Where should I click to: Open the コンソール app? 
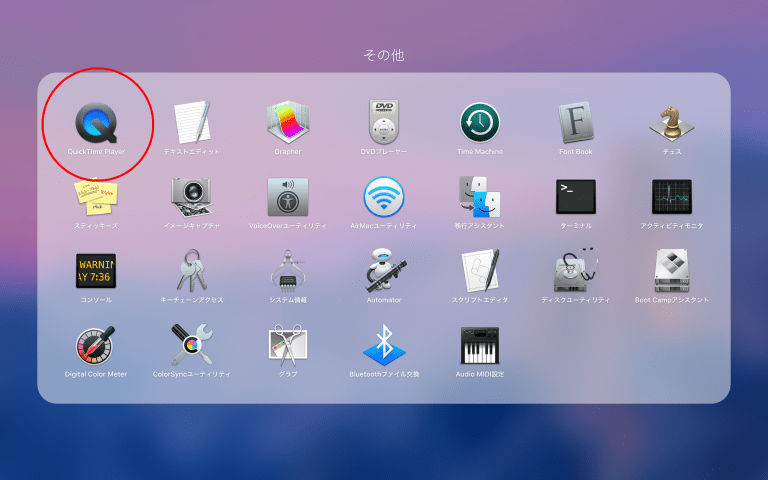tap(96, 271)
